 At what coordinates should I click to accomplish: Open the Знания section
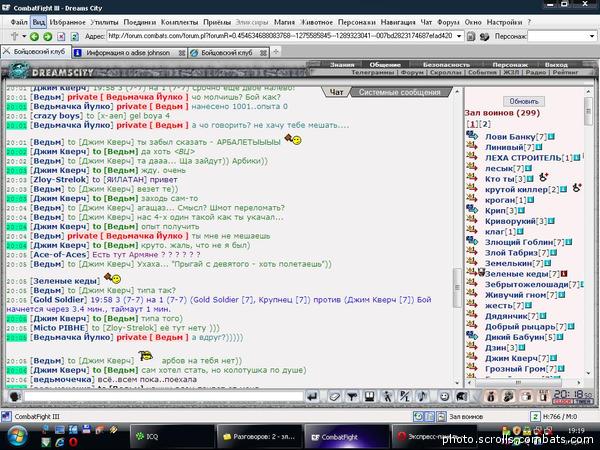coord(342,65)
